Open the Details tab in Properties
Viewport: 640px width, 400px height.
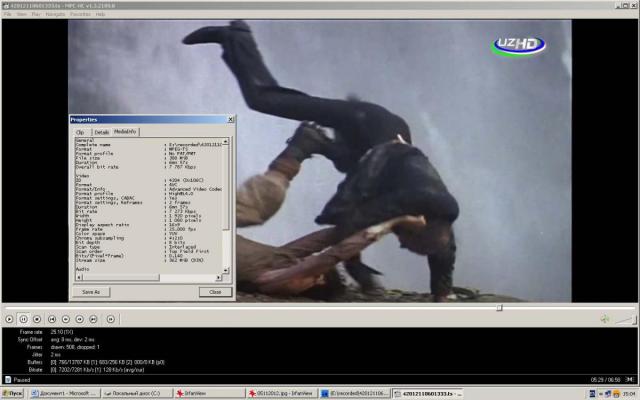[101, 131]
